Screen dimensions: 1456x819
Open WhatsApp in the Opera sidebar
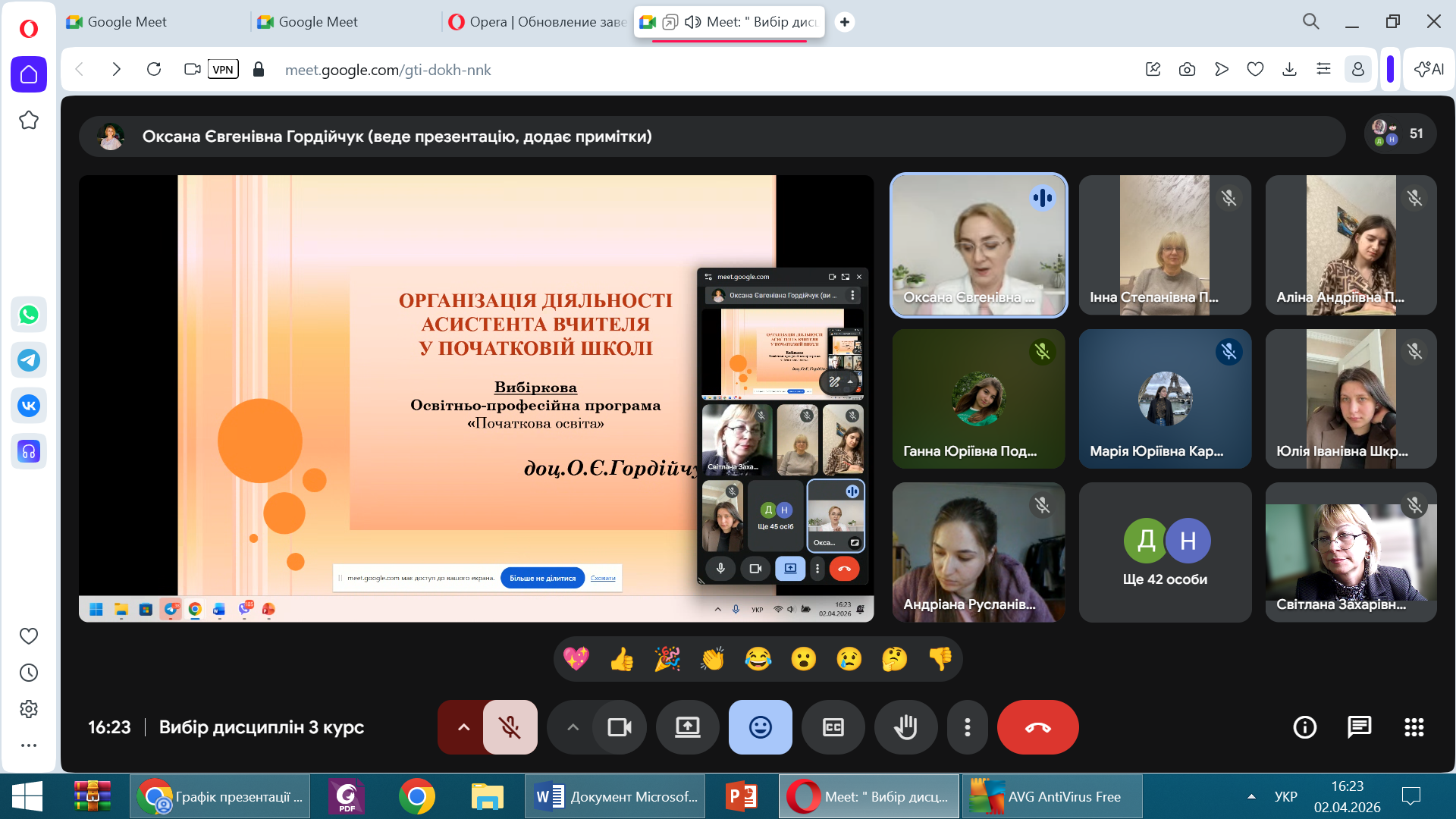coord(29,315)
